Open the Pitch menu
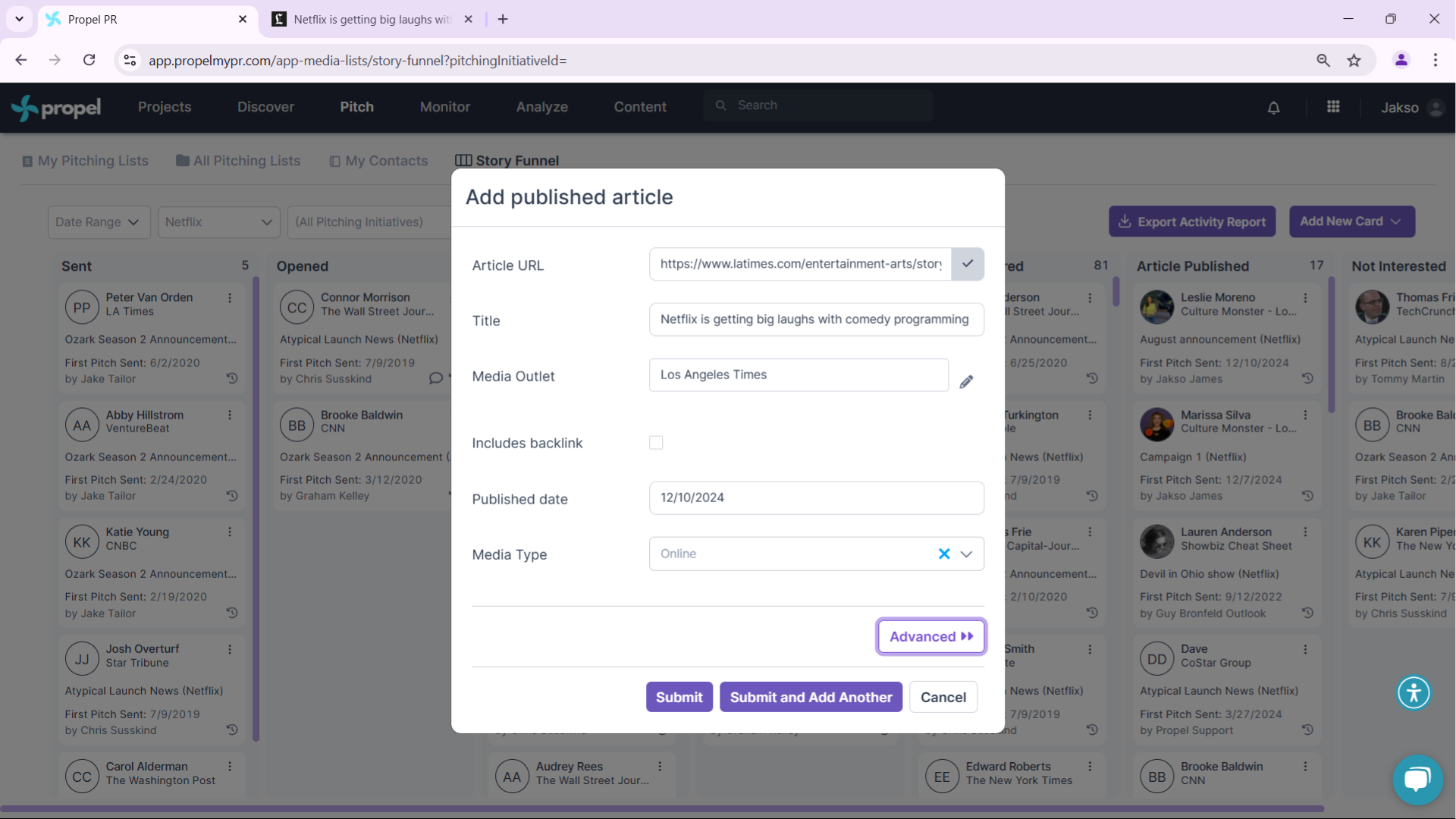Screen dimensions: 1456x819 pyautogui.click(x=356, y=107)
